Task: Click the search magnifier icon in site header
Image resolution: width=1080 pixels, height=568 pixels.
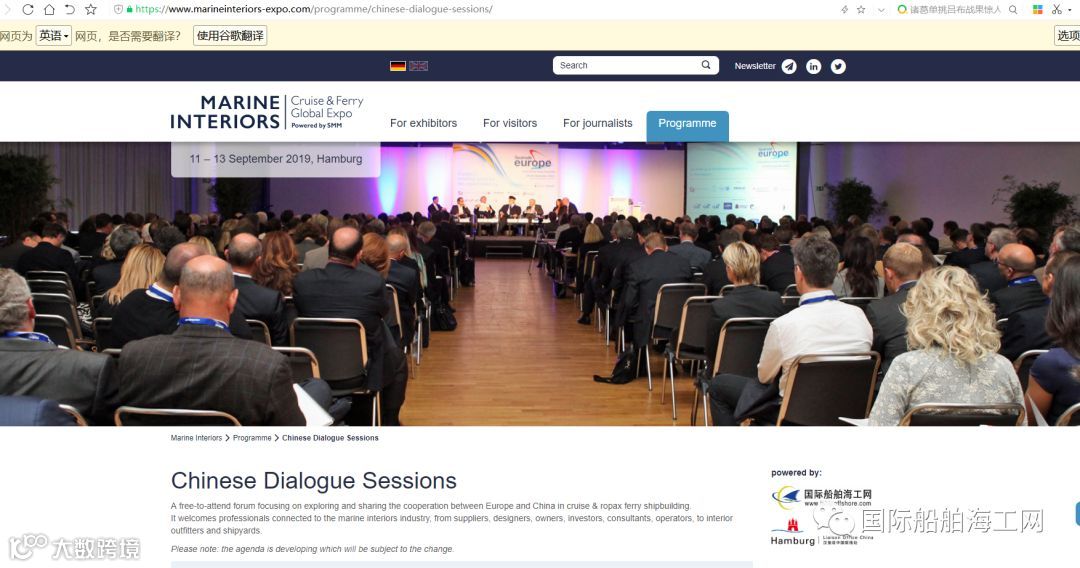Action: tap(706, 65)
